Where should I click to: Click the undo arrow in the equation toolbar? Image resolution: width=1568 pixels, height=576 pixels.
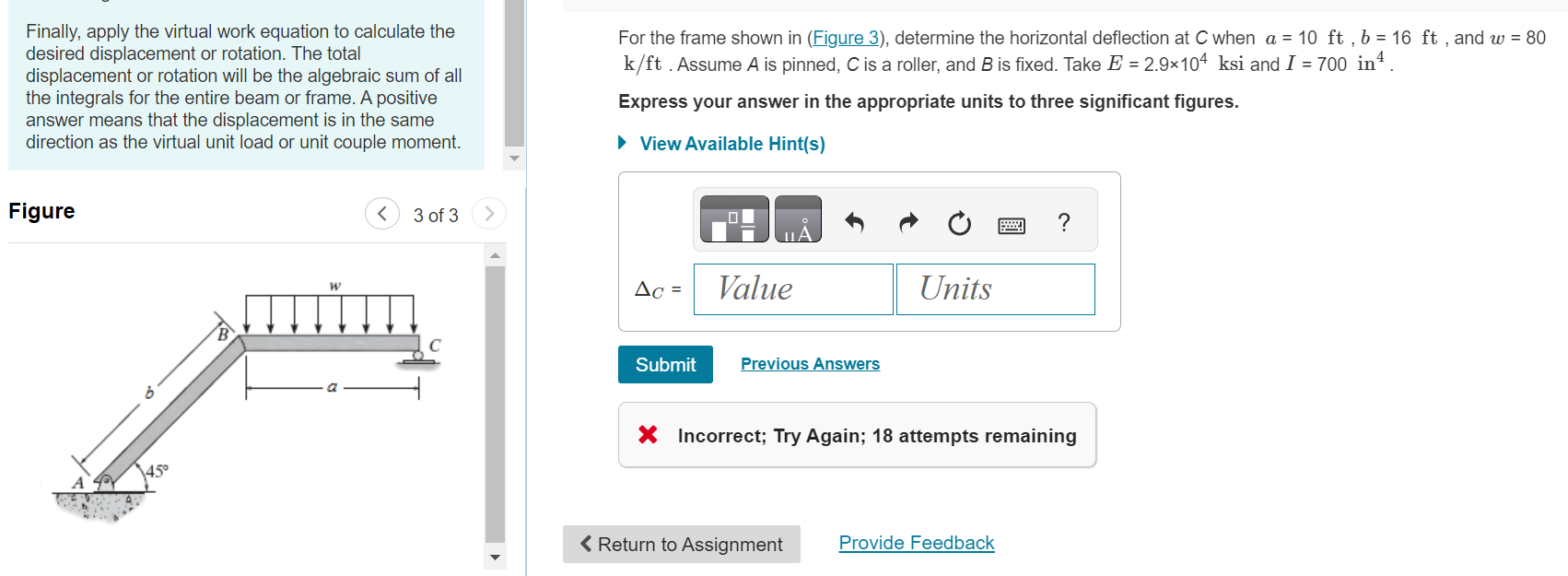click(854, 221)
